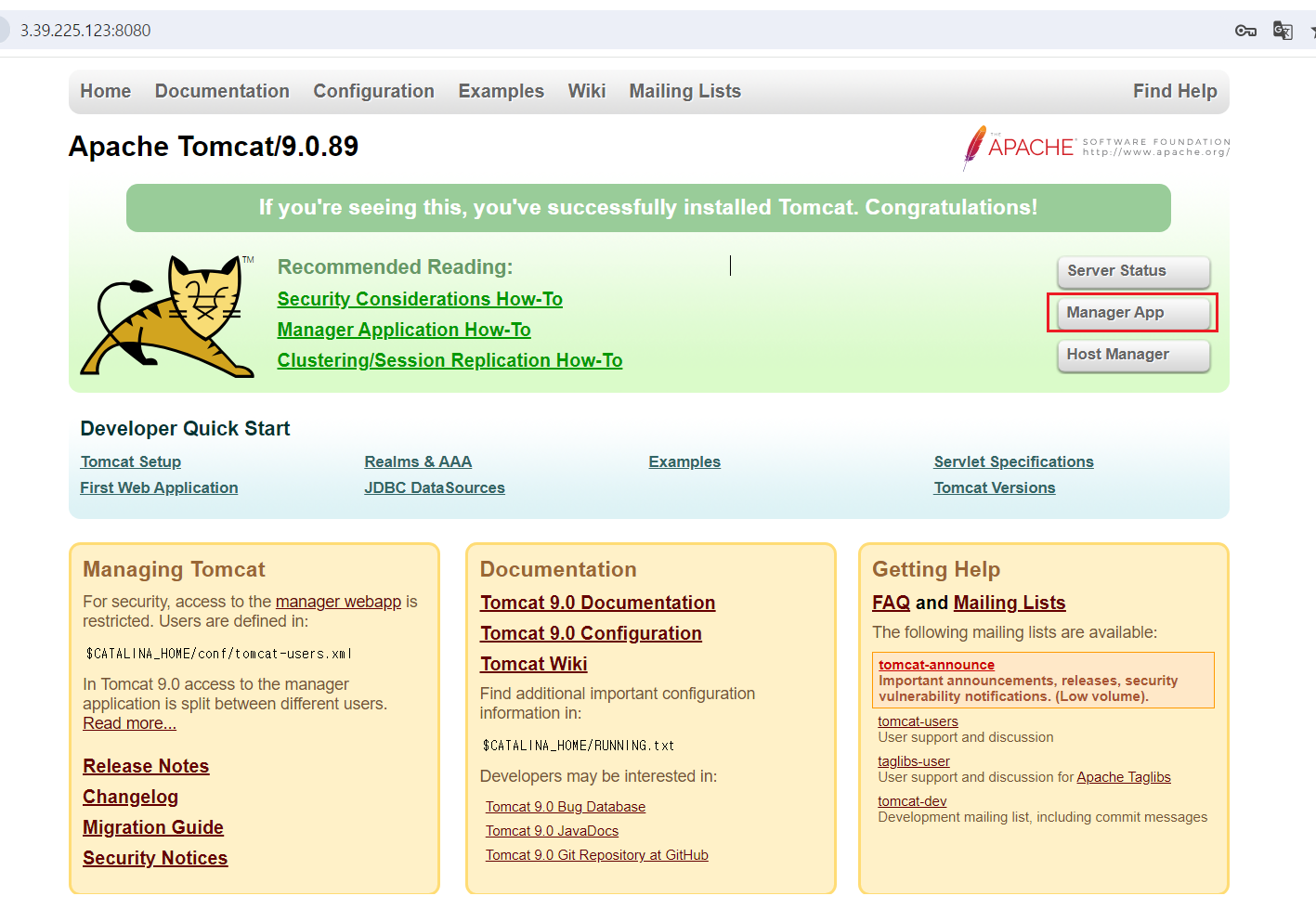1316x909 pixels.
Task: Open the Release Notes link
Action: coord(146,766)
